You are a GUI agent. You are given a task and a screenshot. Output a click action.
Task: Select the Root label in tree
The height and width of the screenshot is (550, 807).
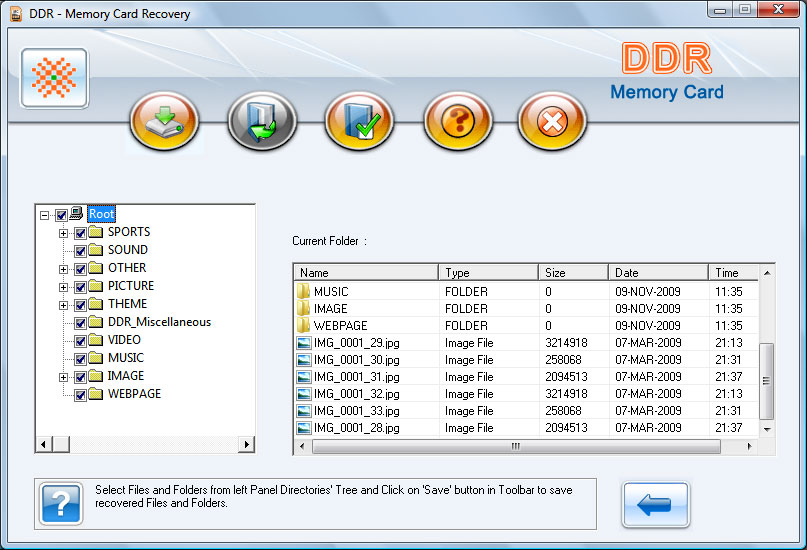pos(101,214)
